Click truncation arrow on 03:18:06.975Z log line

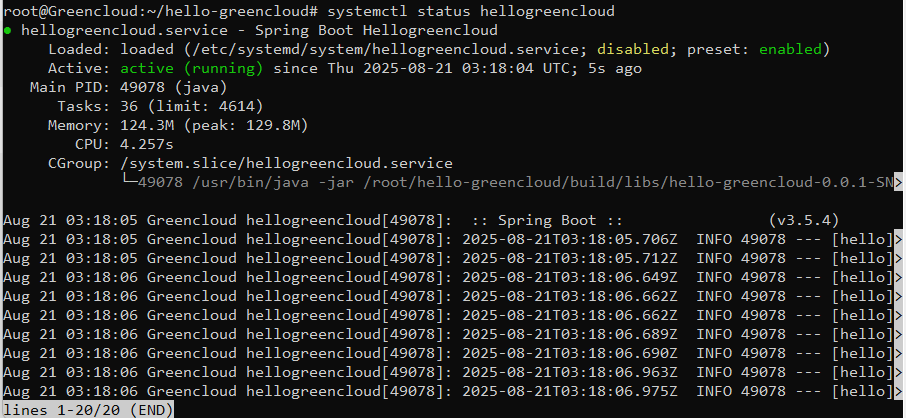tap(897, 391)
